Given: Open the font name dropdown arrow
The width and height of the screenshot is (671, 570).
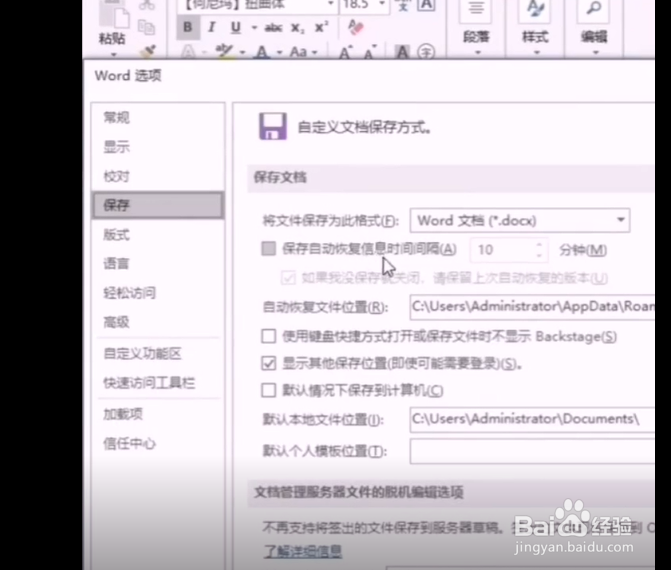Looking at the screenshot, I should 330,4.
